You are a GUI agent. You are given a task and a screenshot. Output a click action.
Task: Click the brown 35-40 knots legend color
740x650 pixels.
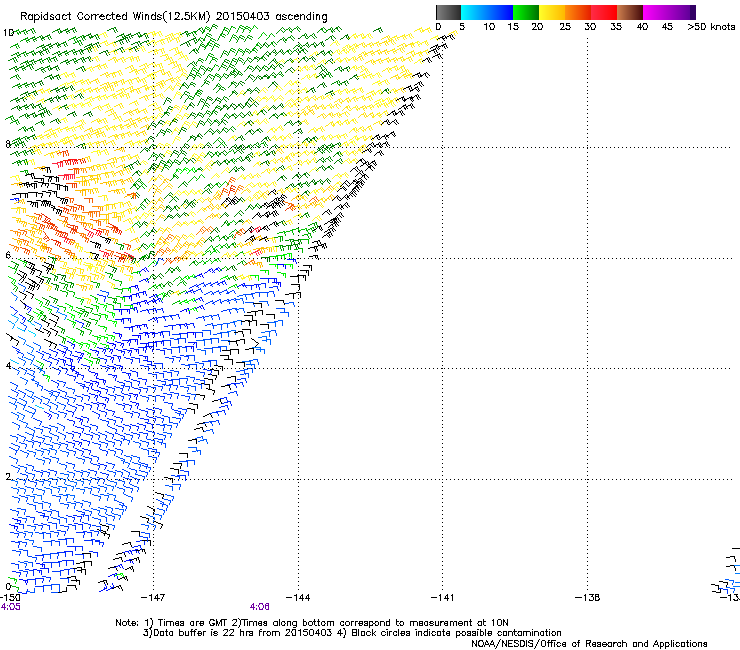pos(630,12)
